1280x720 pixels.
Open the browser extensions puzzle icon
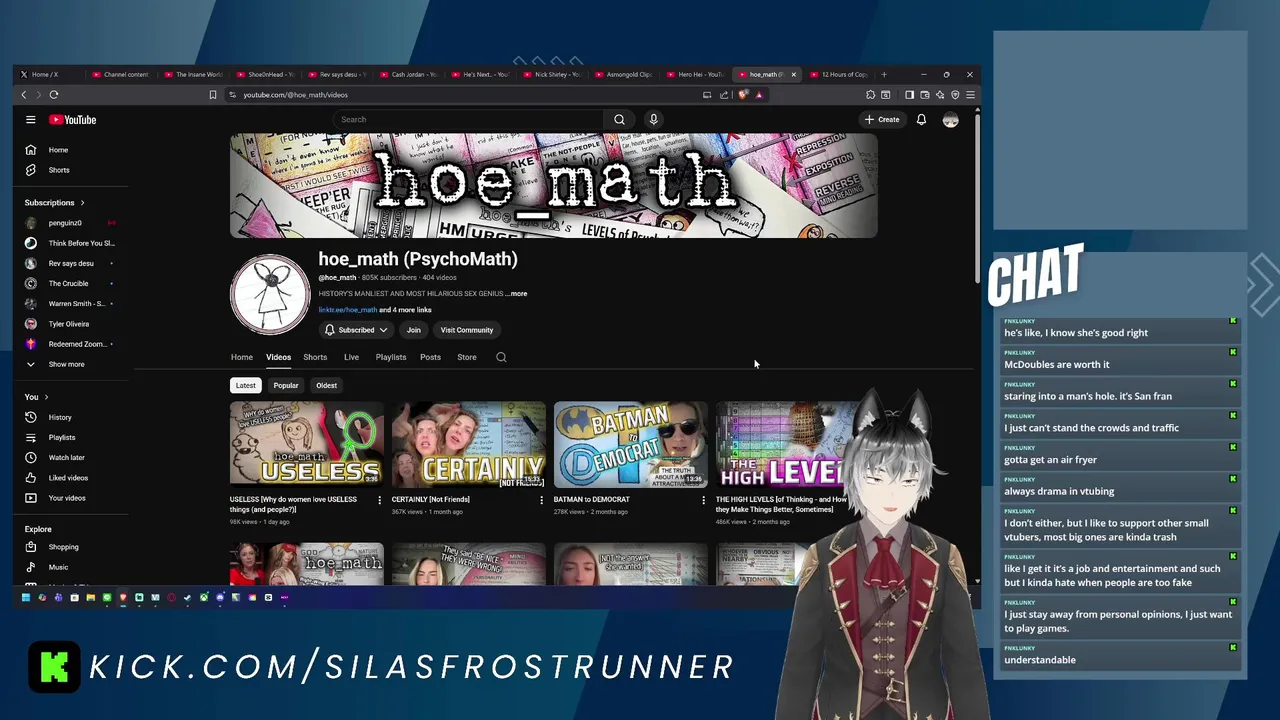(870, 95)
